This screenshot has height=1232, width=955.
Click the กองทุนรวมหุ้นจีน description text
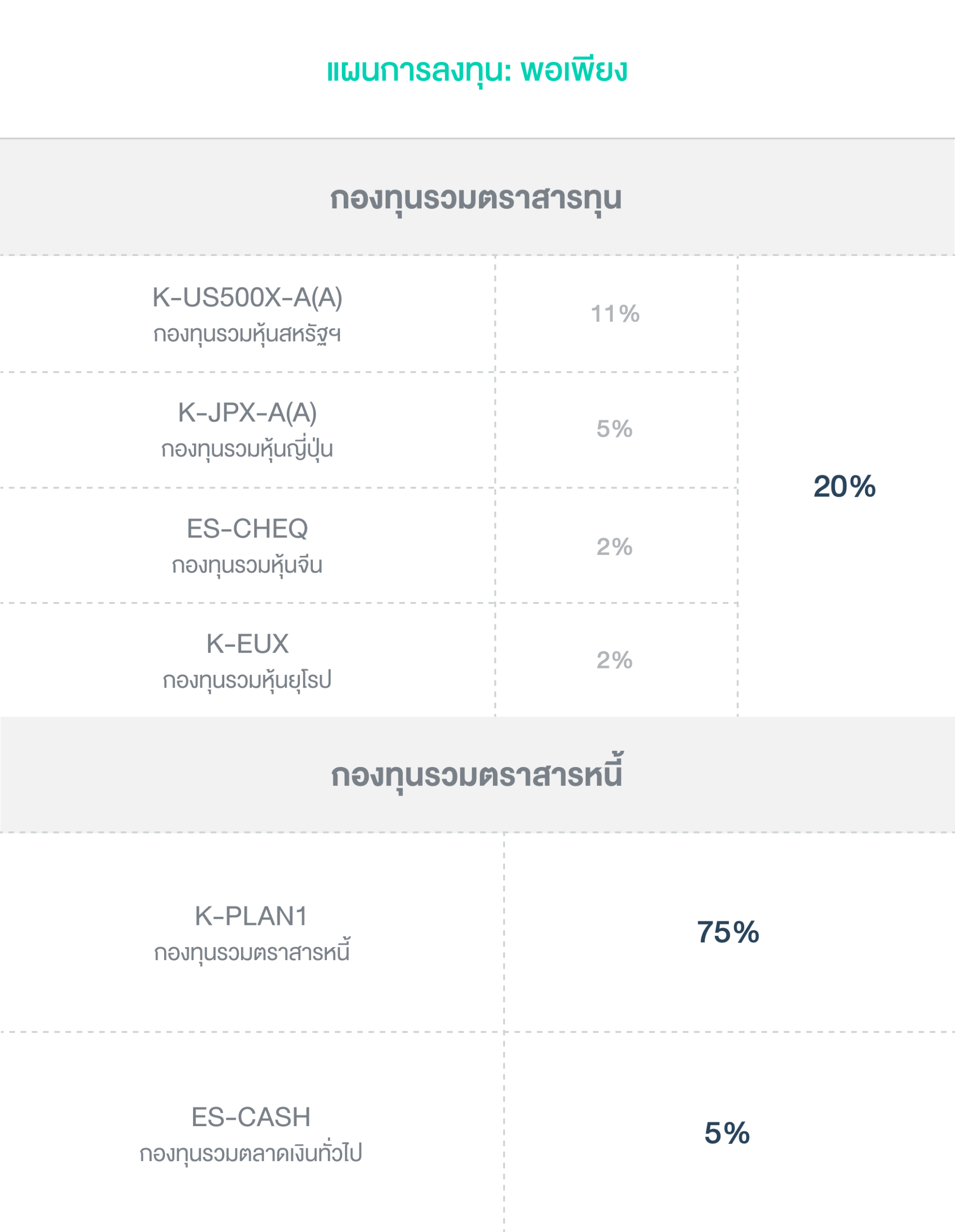(247, 565)
